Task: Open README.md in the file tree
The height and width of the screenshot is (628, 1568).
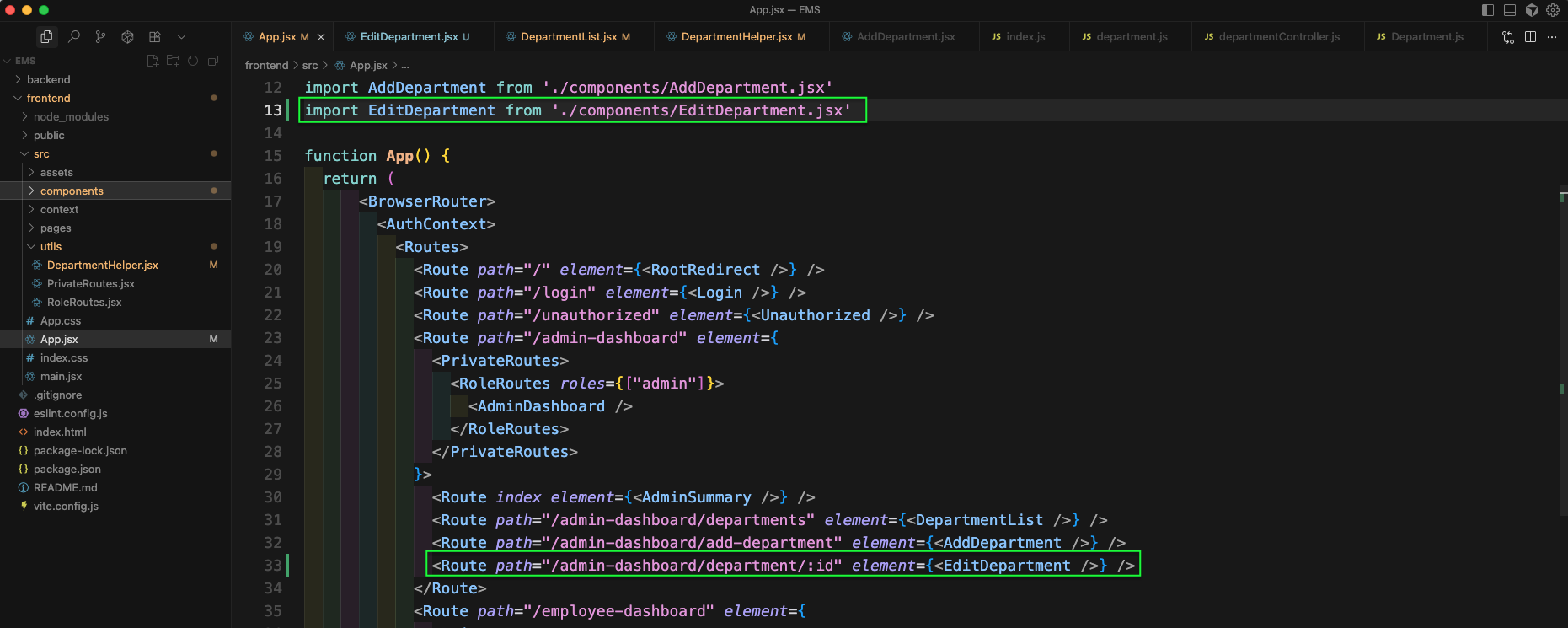Action: [x=115, y=487]
